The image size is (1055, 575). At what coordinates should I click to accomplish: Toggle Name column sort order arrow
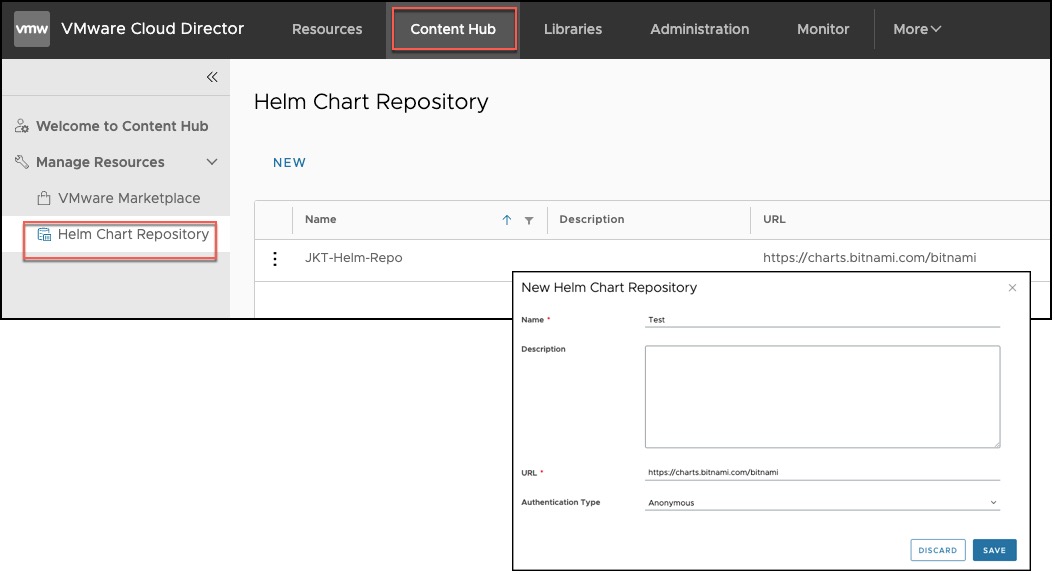(507, 220)
